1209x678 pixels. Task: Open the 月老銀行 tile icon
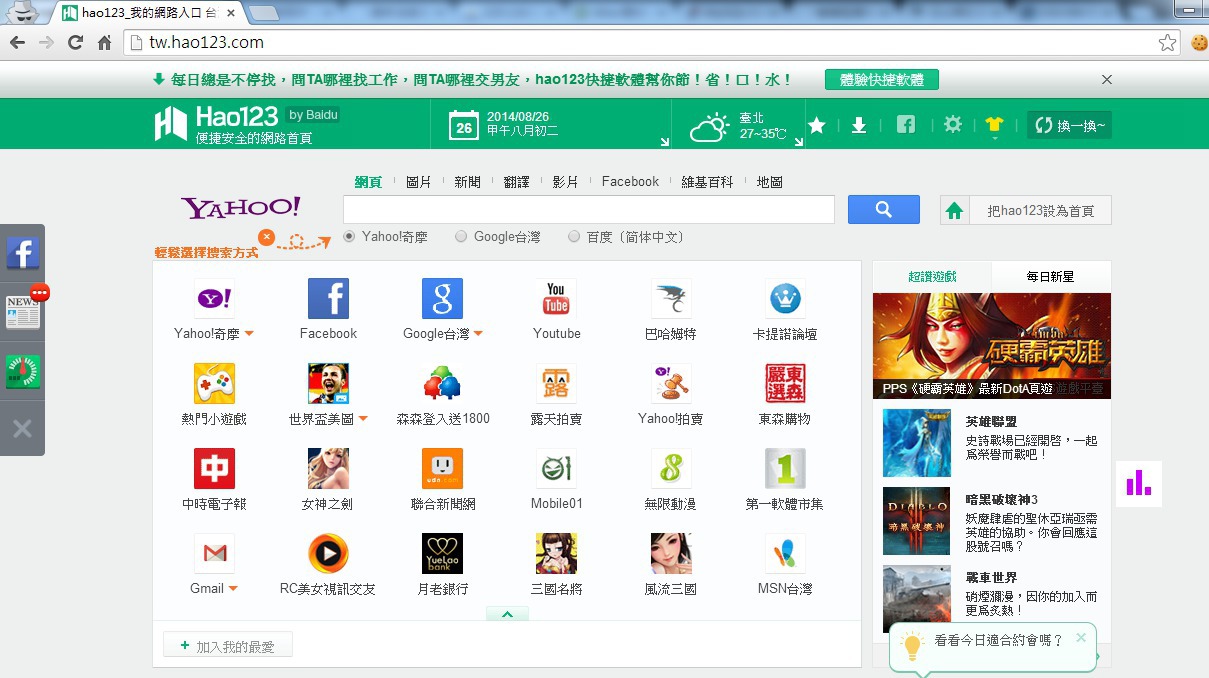click(442, 553)
